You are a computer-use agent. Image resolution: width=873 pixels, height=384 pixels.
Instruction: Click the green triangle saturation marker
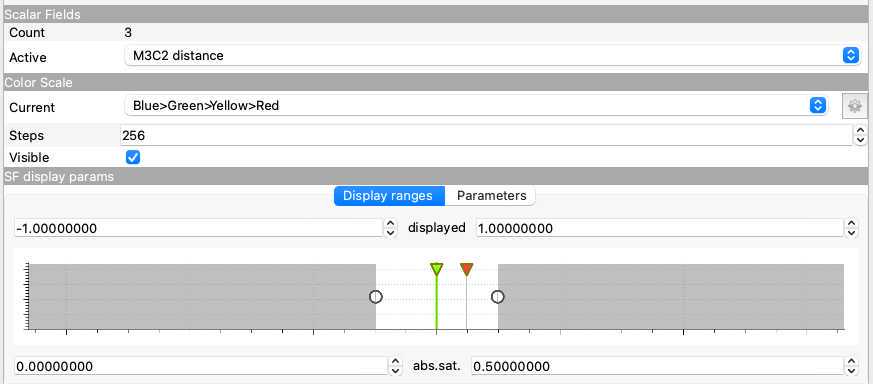click(436, 270)
